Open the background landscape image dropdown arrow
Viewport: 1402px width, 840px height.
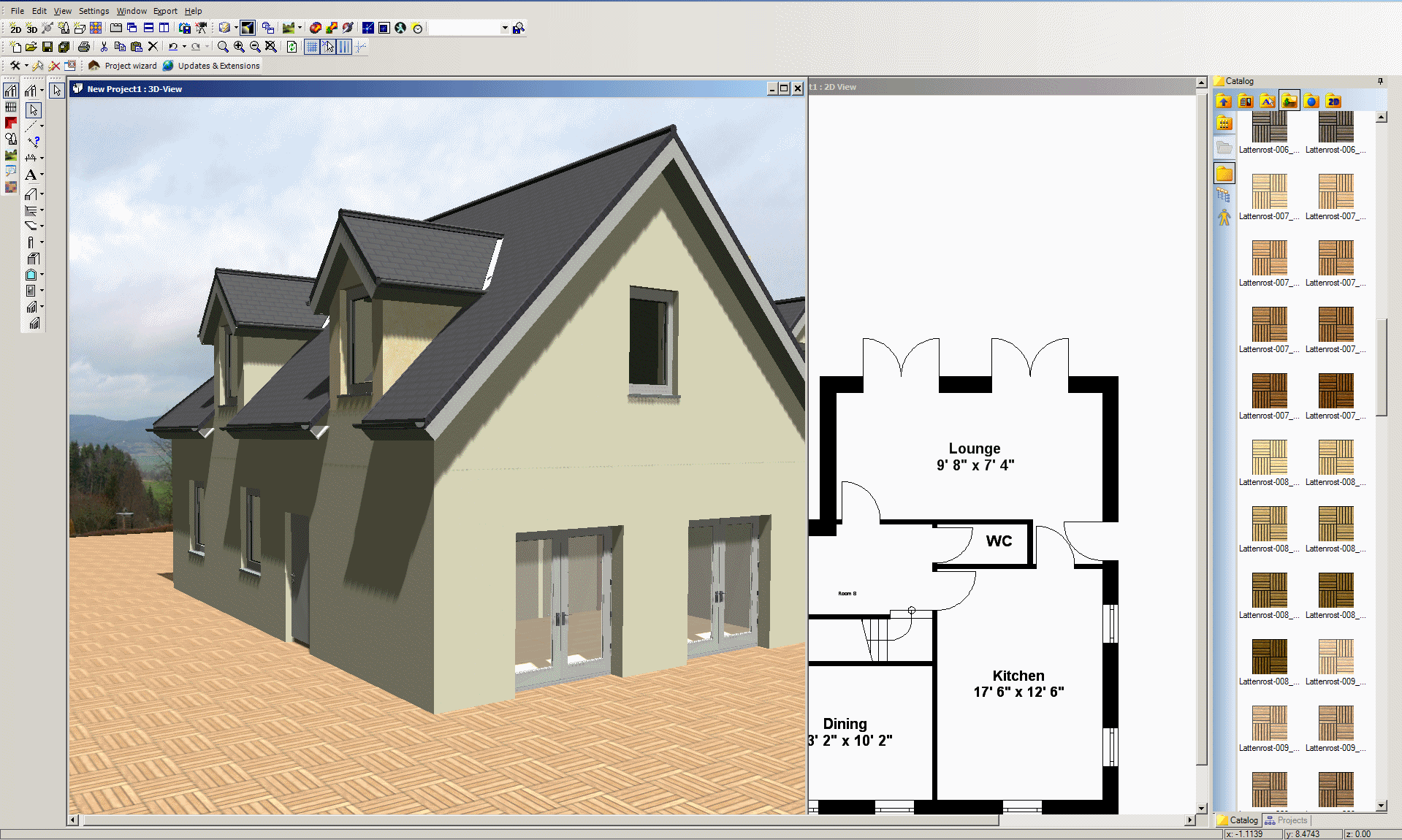point(300,28)
